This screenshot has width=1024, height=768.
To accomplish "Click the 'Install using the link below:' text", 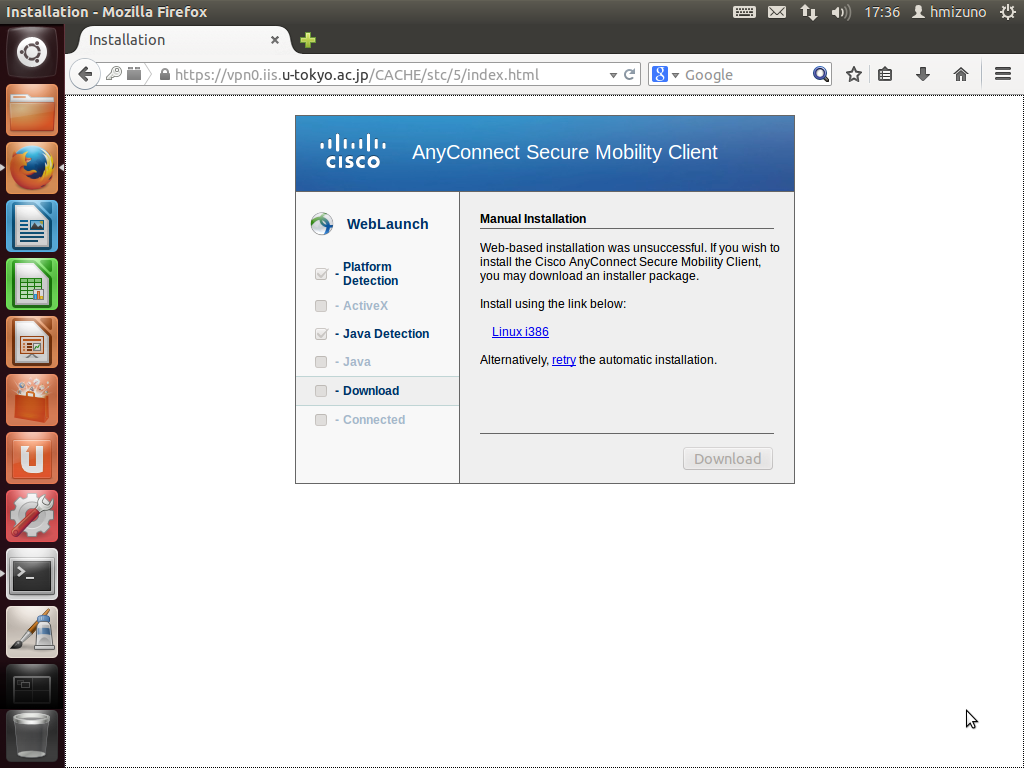I will 552,304.
